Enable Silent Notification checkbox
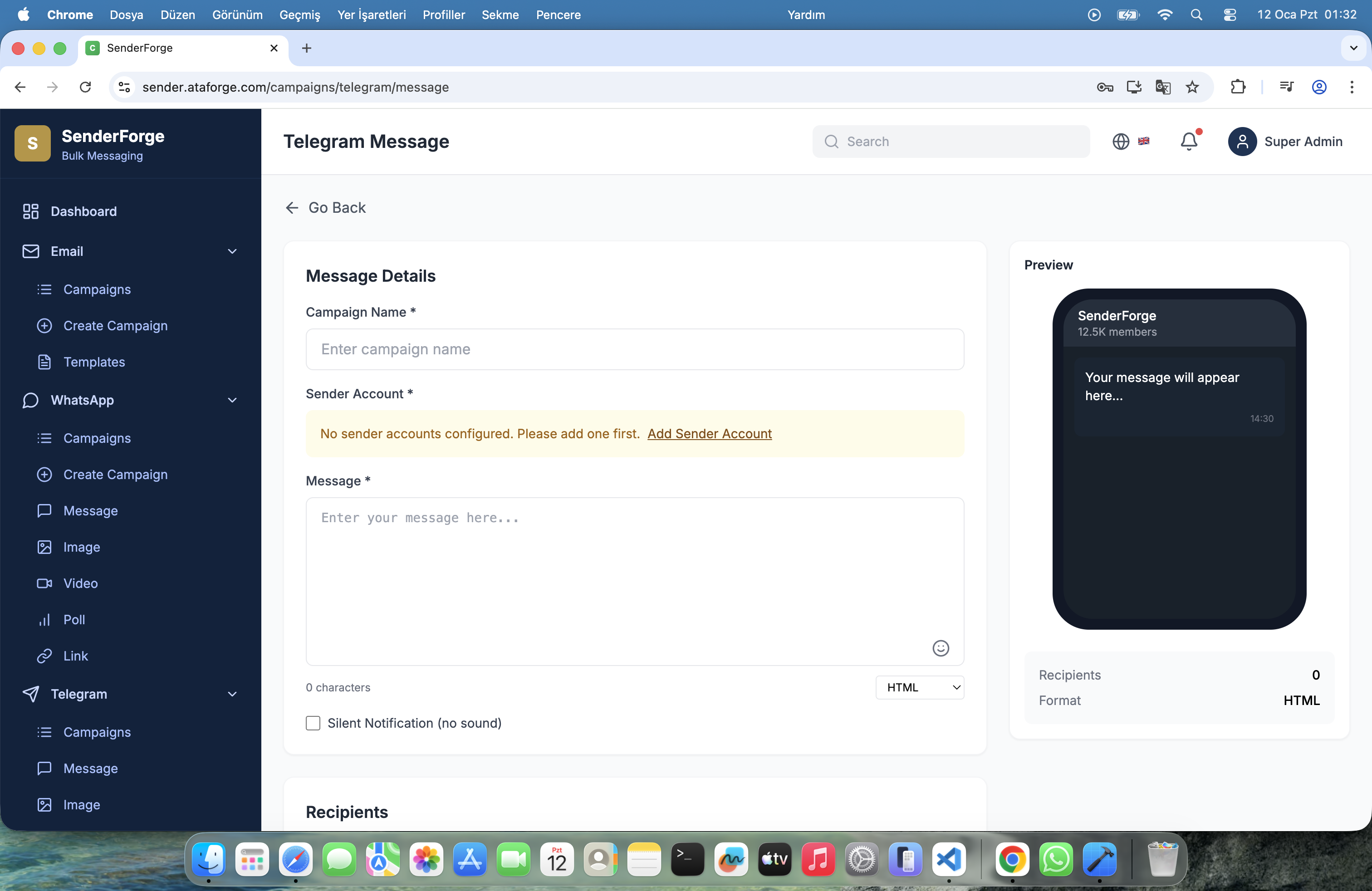Viewport: 1372px width, 891px height. click(313, 723)
